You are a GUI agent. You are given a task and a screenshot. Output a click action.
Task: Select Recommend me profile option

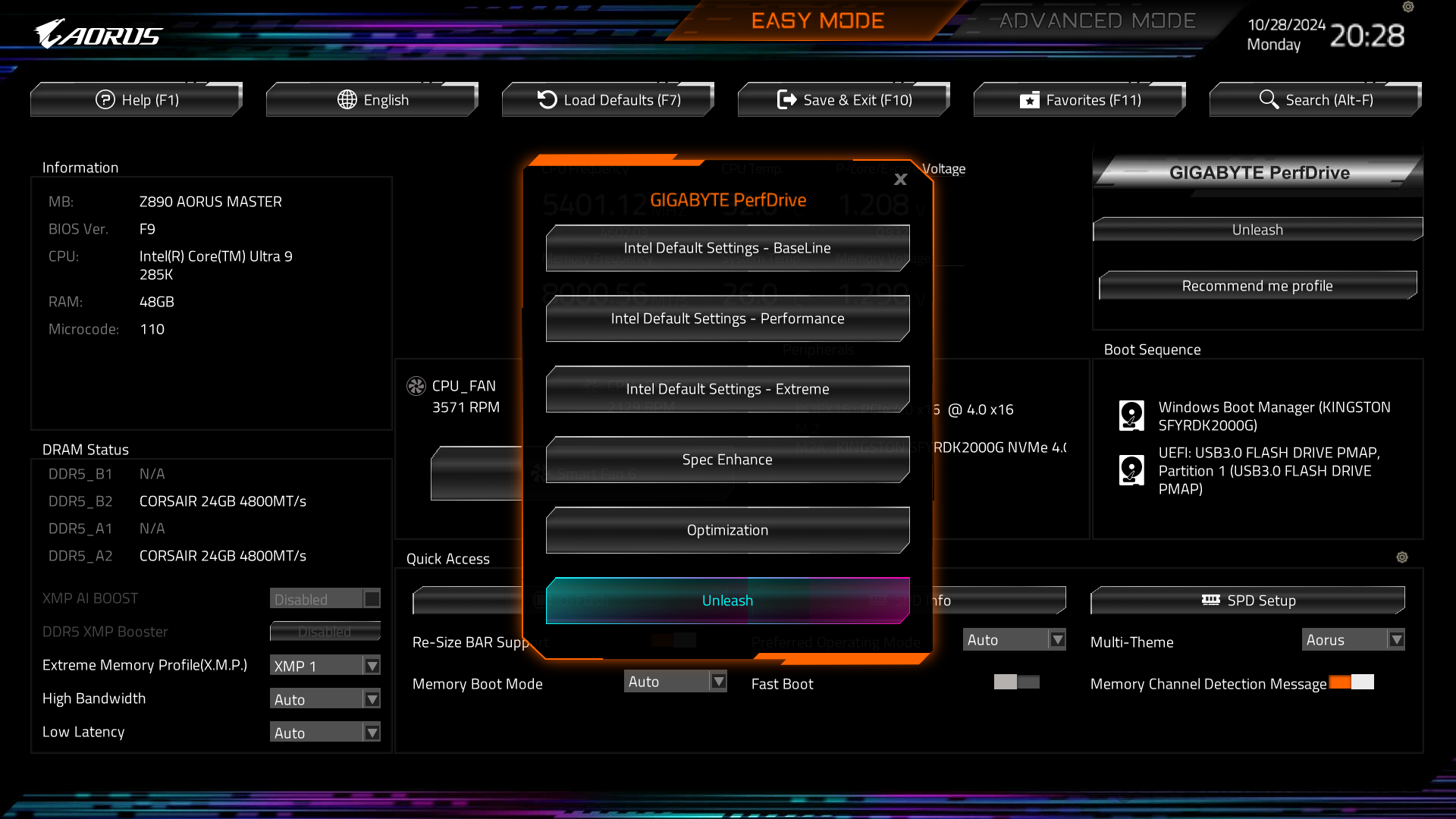coord(1257,285)
